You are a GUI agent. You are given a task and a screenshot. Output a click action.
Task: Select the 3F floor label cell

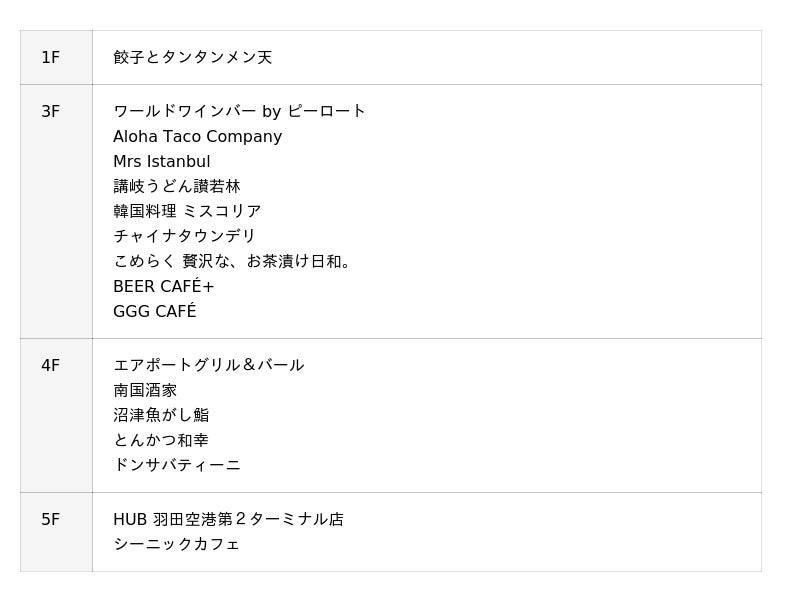(x=51, y=112)
